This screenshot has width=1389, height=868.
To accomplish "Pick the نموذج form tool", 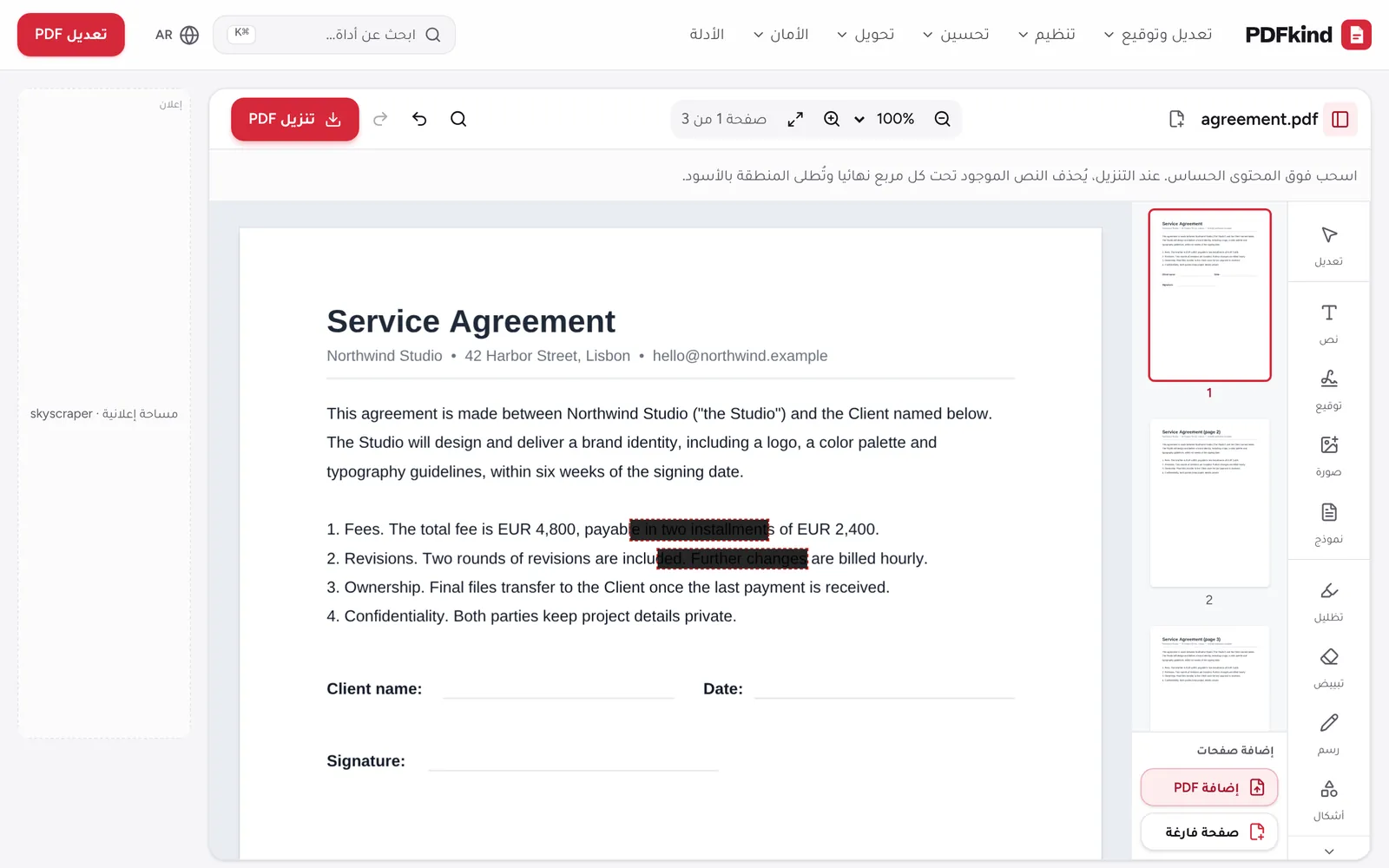I will point(1329,523).
